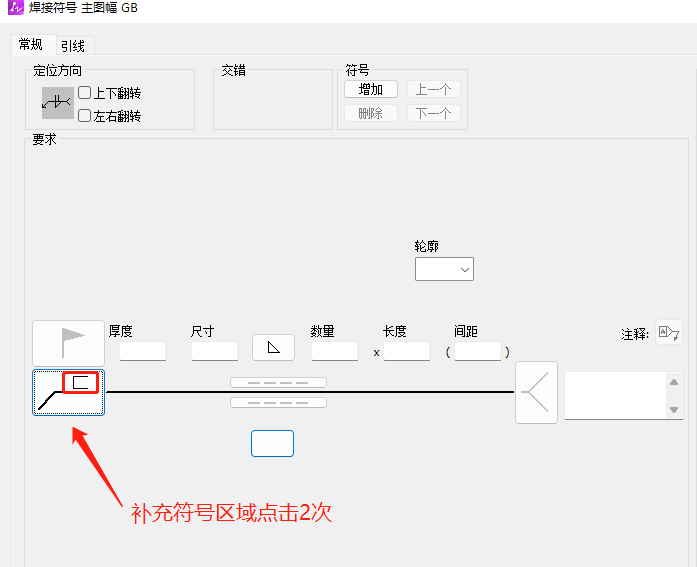
Task: Click the 下一个 button
Action: click(433, 113)
